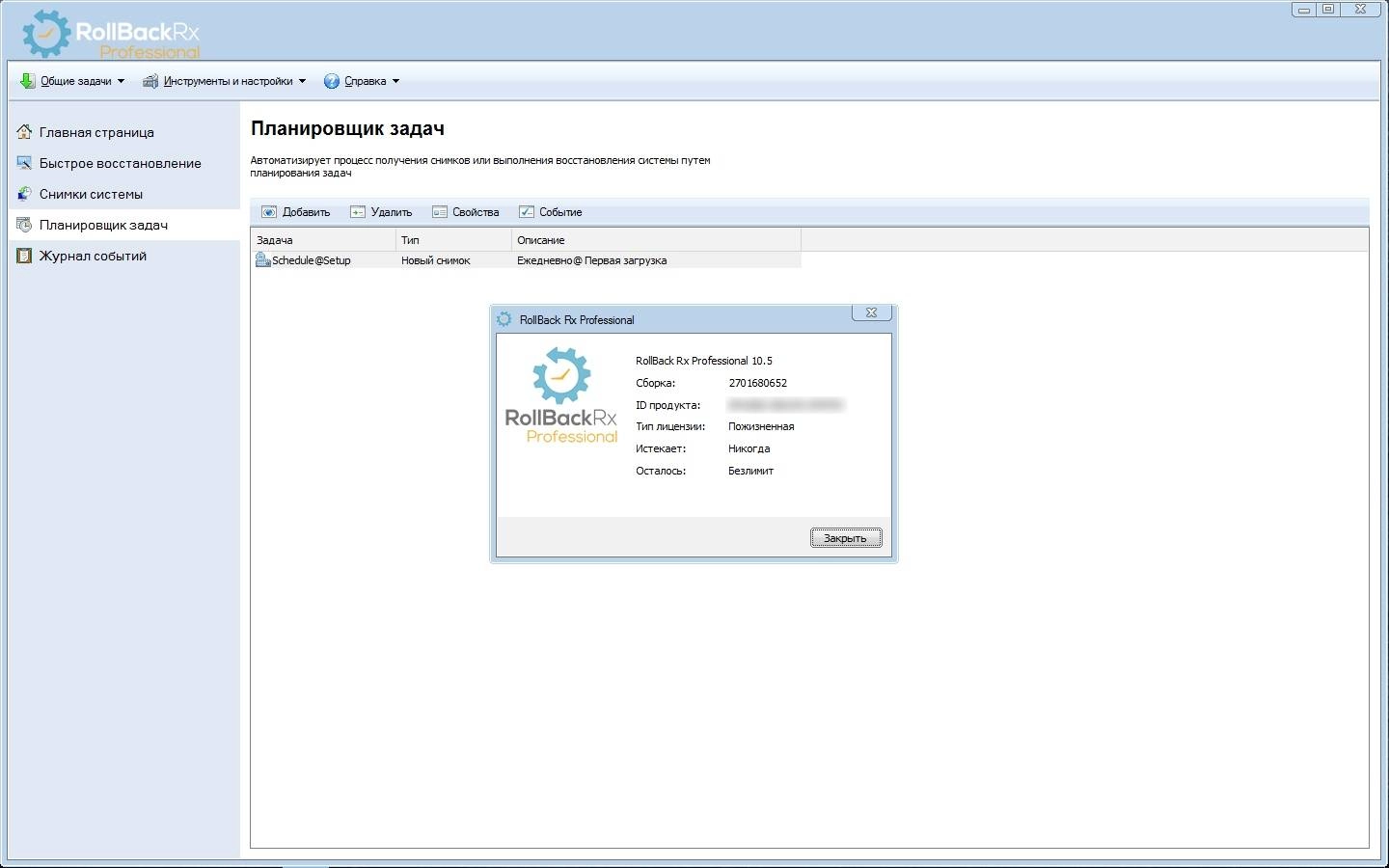Sort by the Описание column header
This screenshot has width=1389, height=868.
(x=656, y=240)
